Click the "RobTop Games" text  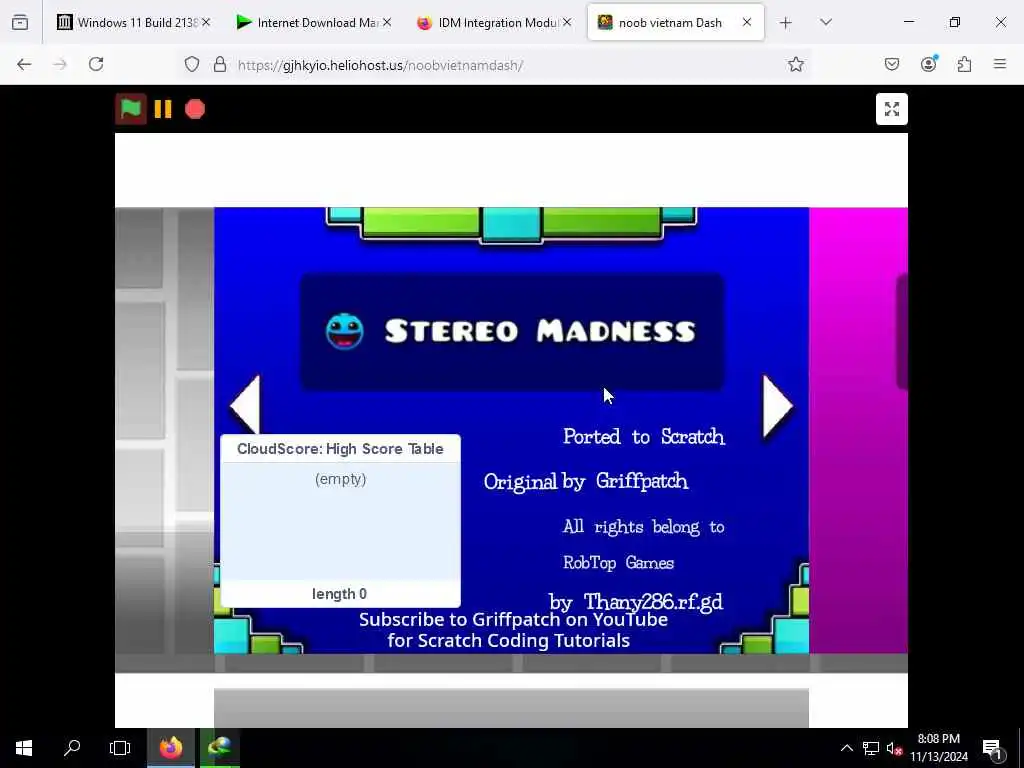(618, 562)
